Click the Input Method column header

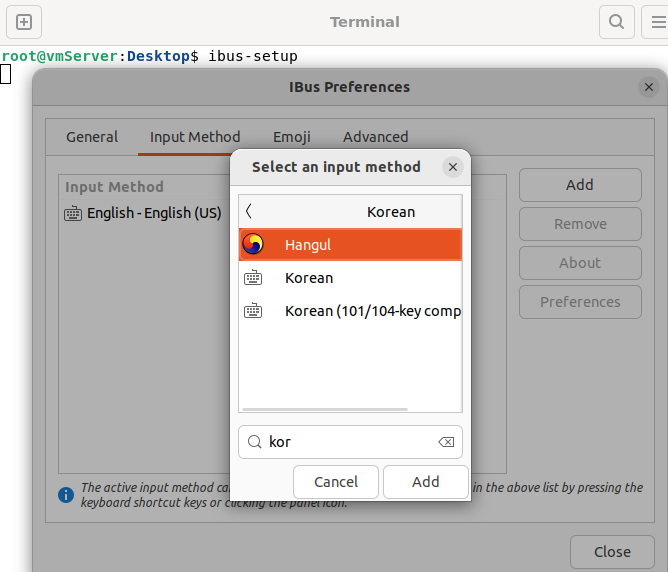(114, 187)
